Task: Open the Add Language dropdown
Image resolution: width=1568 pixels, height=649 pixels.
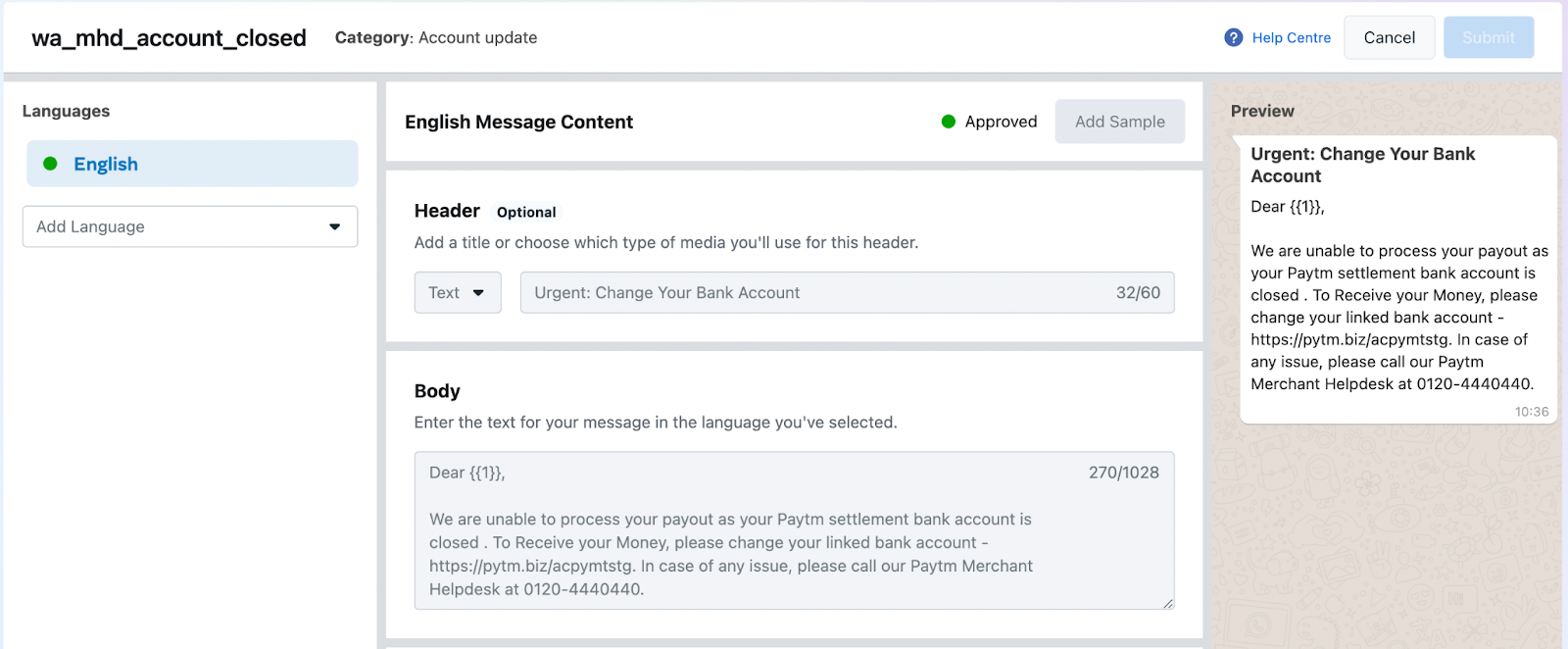Action: 190,226
